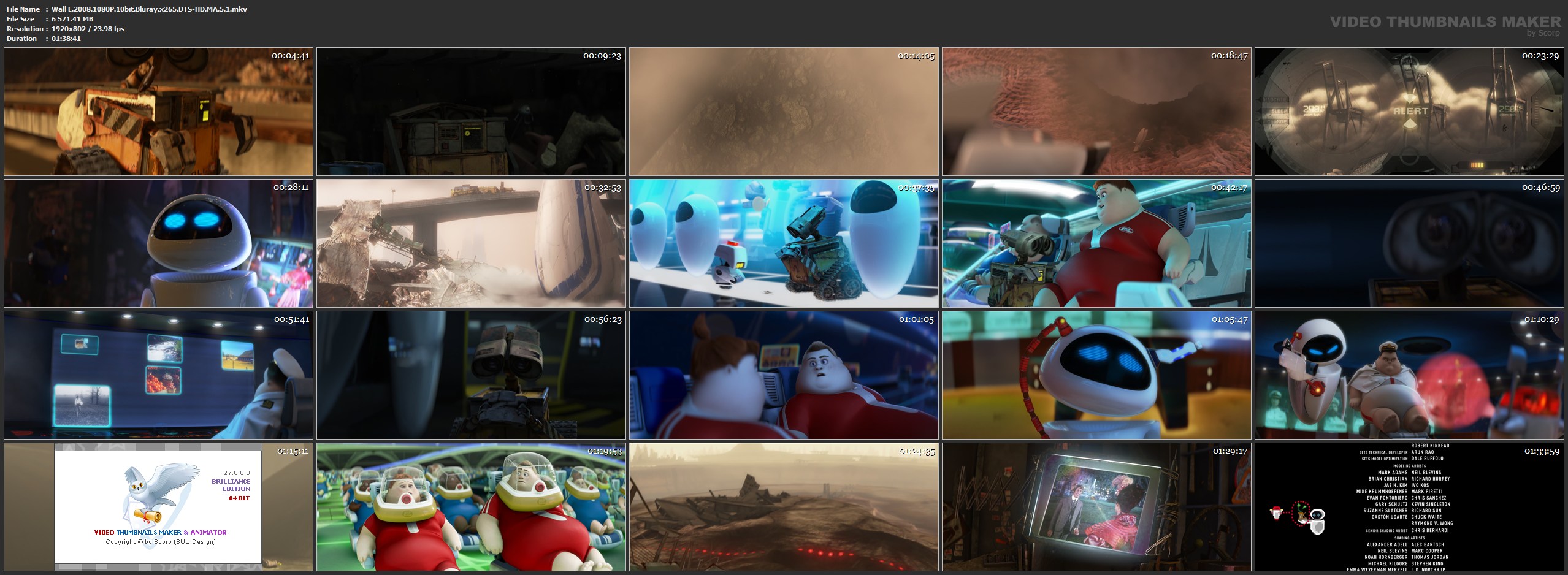Open the thumbnail at 01:01:05

784,375
